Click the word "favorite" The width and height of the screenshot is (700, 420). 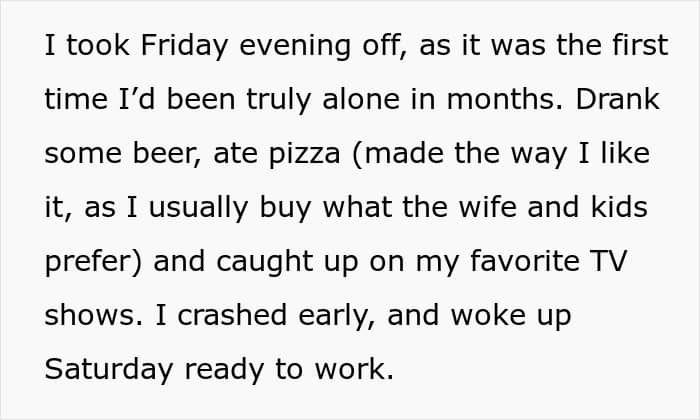click(x=524, y=262)
